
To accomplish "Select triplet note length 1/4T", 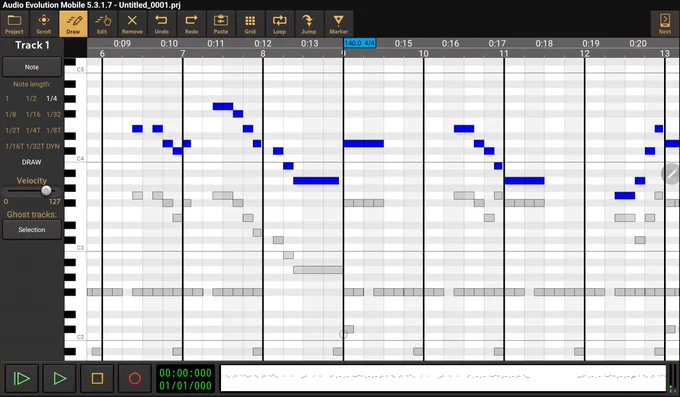I will pyautogui.click(x=33, y=130).
